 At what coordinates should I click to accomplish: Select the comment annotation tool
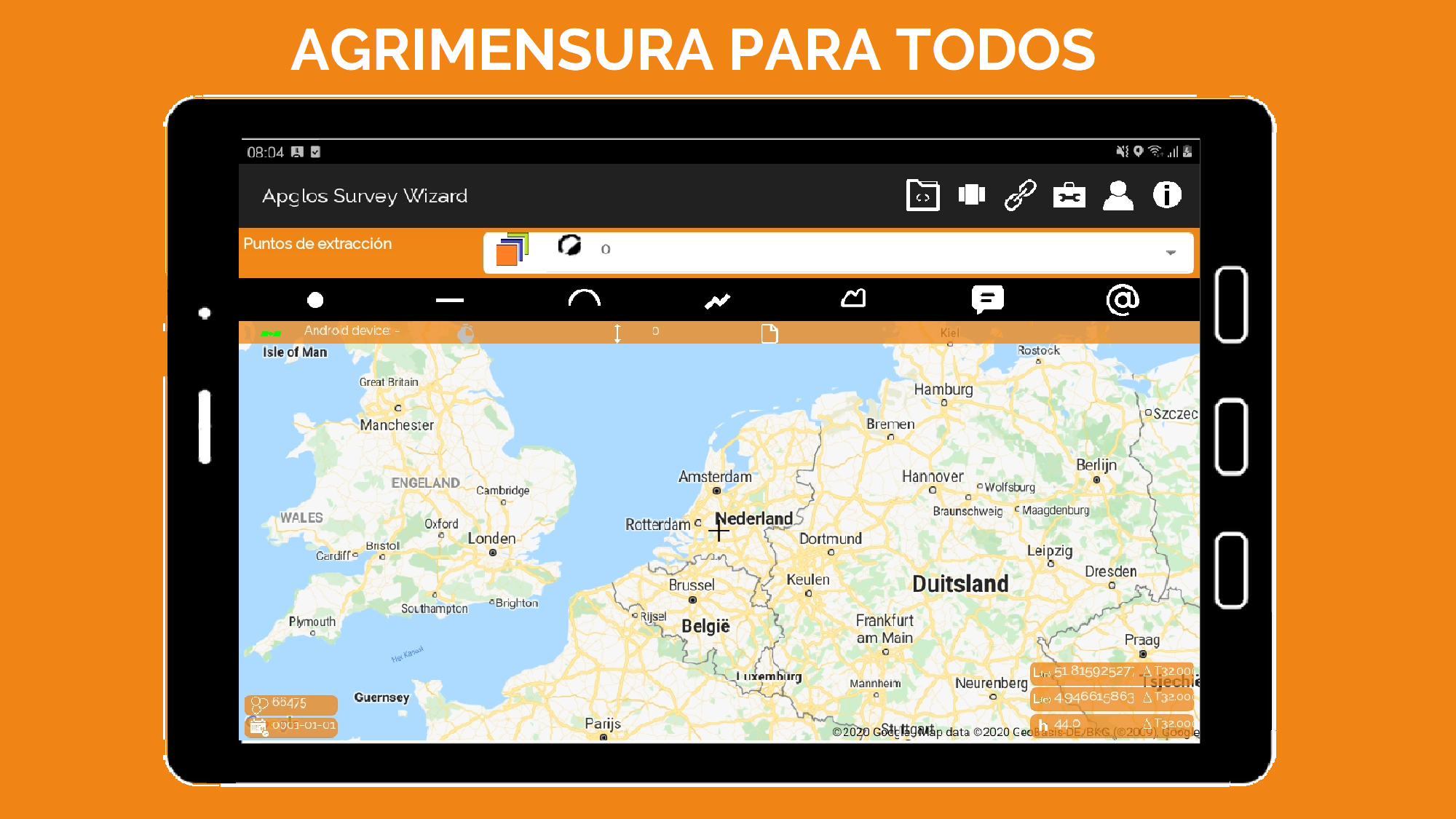(987, 299)
